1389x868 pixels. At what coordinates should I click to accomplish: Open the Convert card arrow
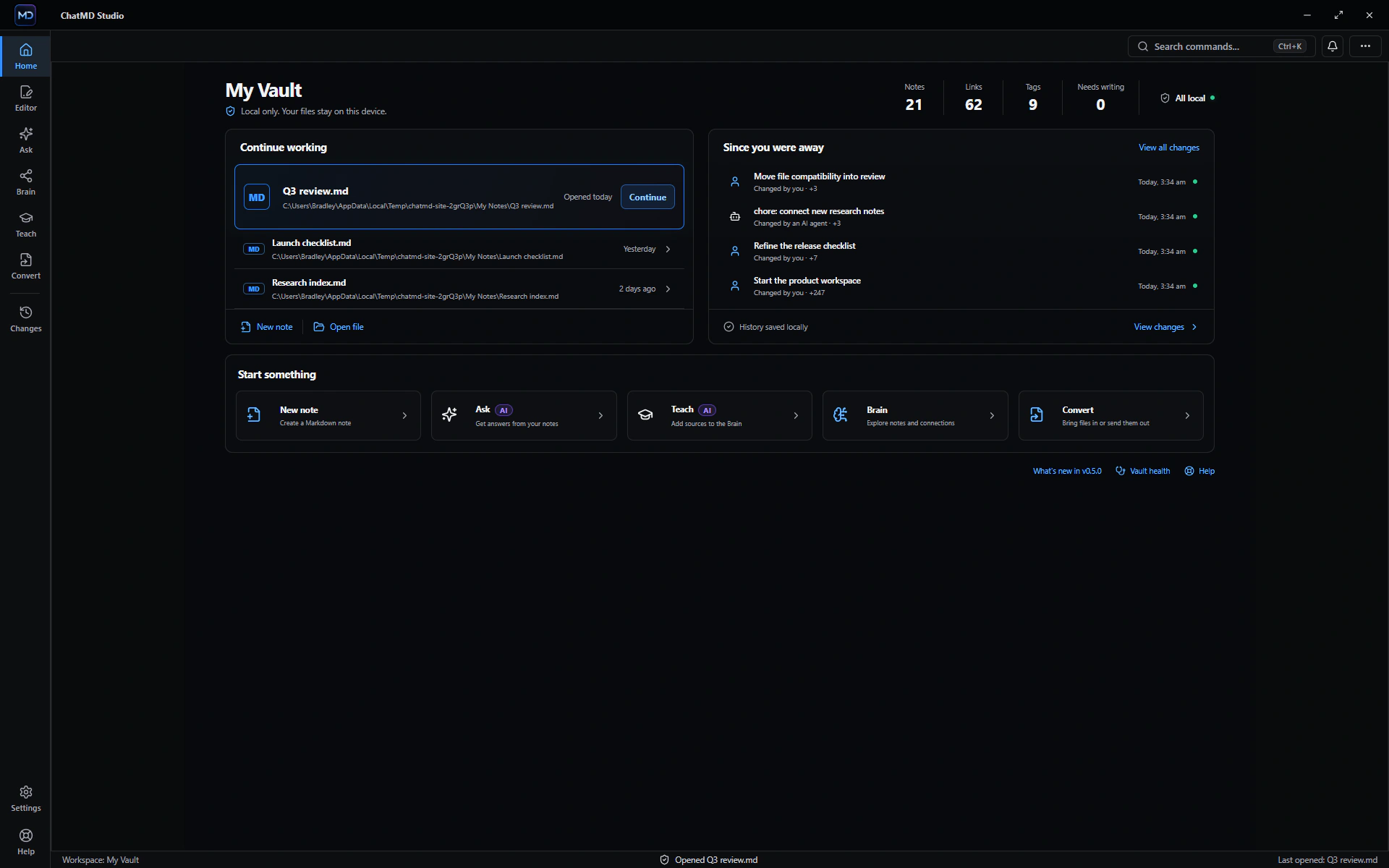1187,415
